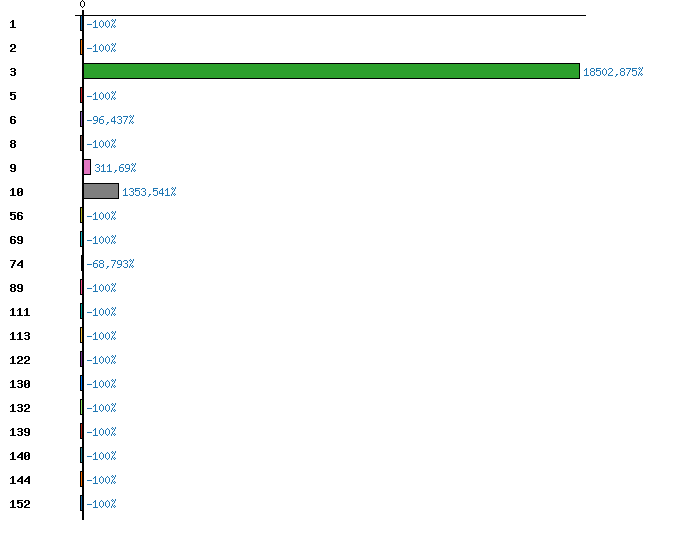Select the 1353,541% value label
The width and height of the screenshot is (700, 549).
[x=149, y=192]
